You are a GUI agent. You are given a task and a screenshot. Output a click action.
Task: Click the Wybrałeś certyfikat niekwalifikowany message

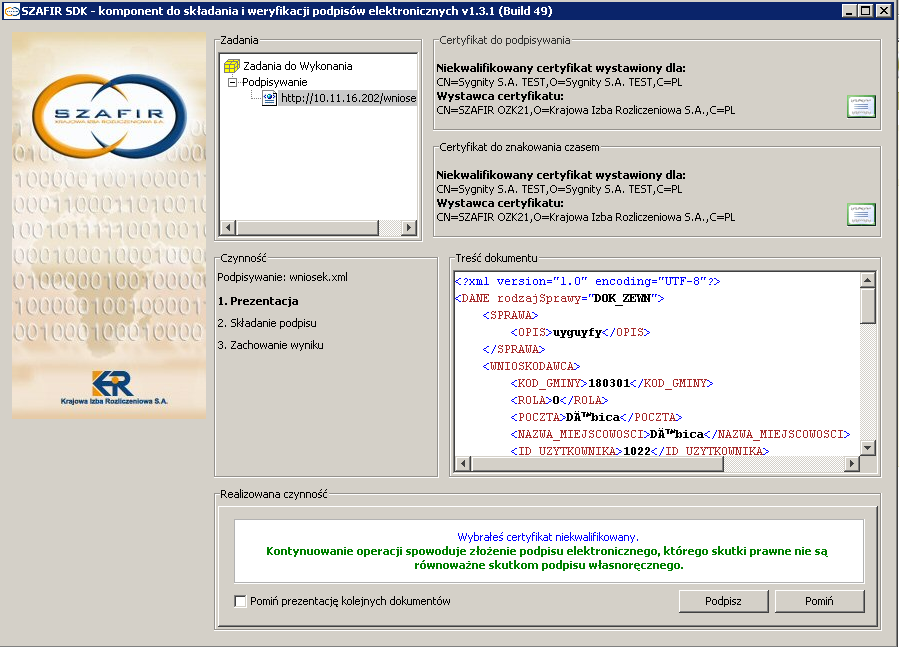[548, 537]
